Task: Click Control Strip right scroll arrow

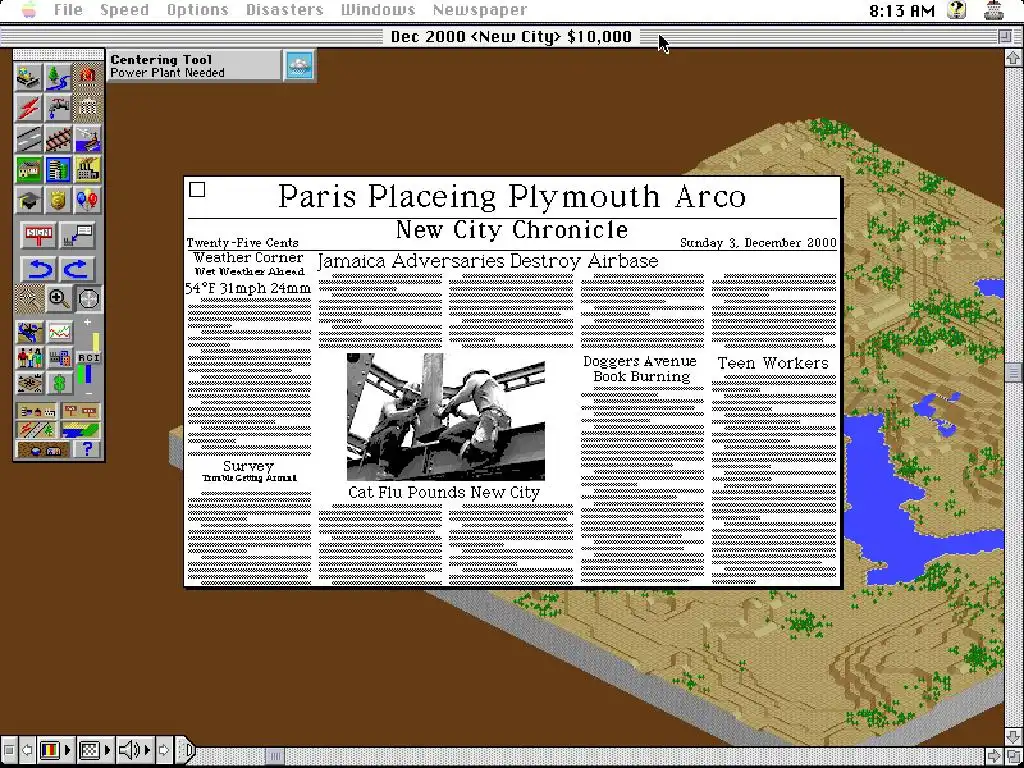Action: (x=164, y=750)
